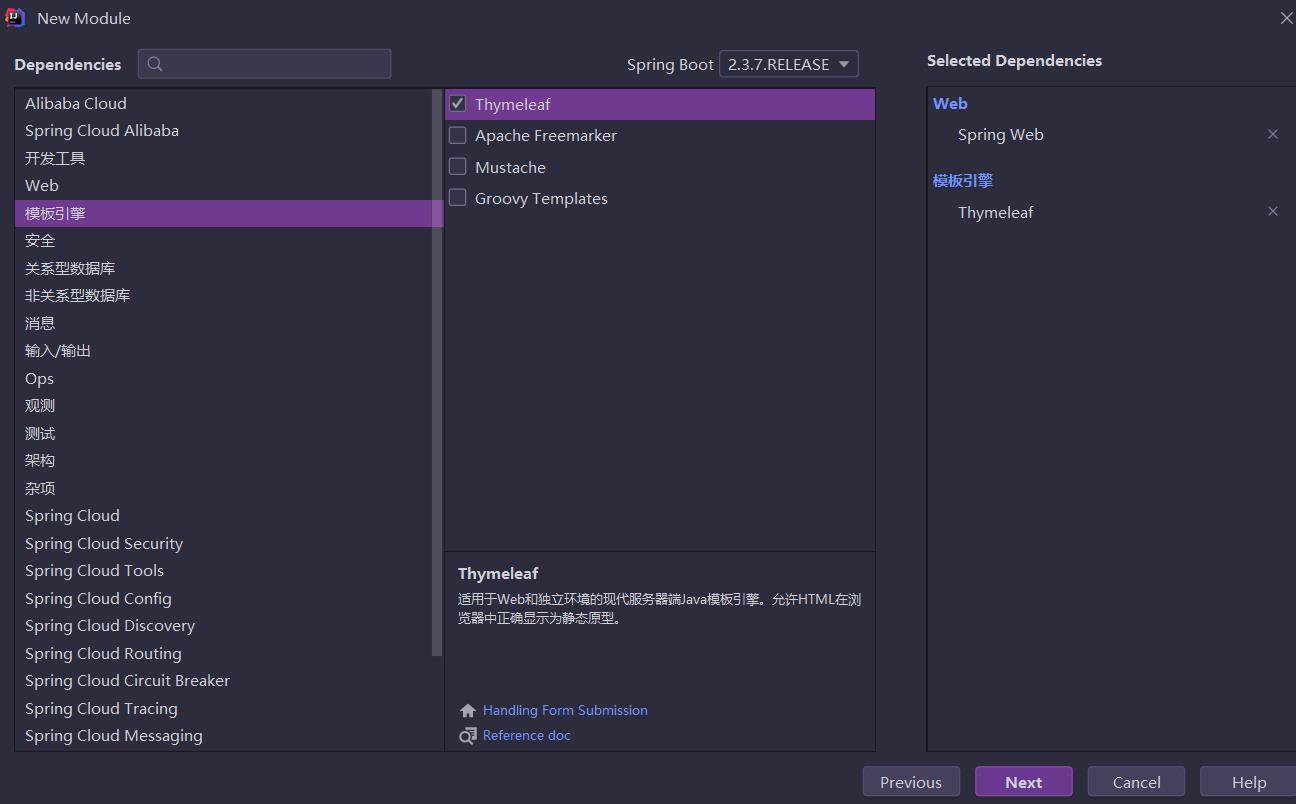Image resolution: width=1296 pixels, height=804 pixels.
Task: Click the search magnifier icon in Dependencies
Action: point(155,64)
